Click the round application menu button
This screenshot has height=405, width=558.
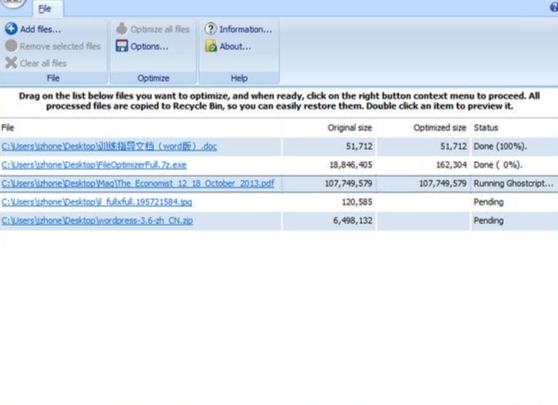point(14,3)
